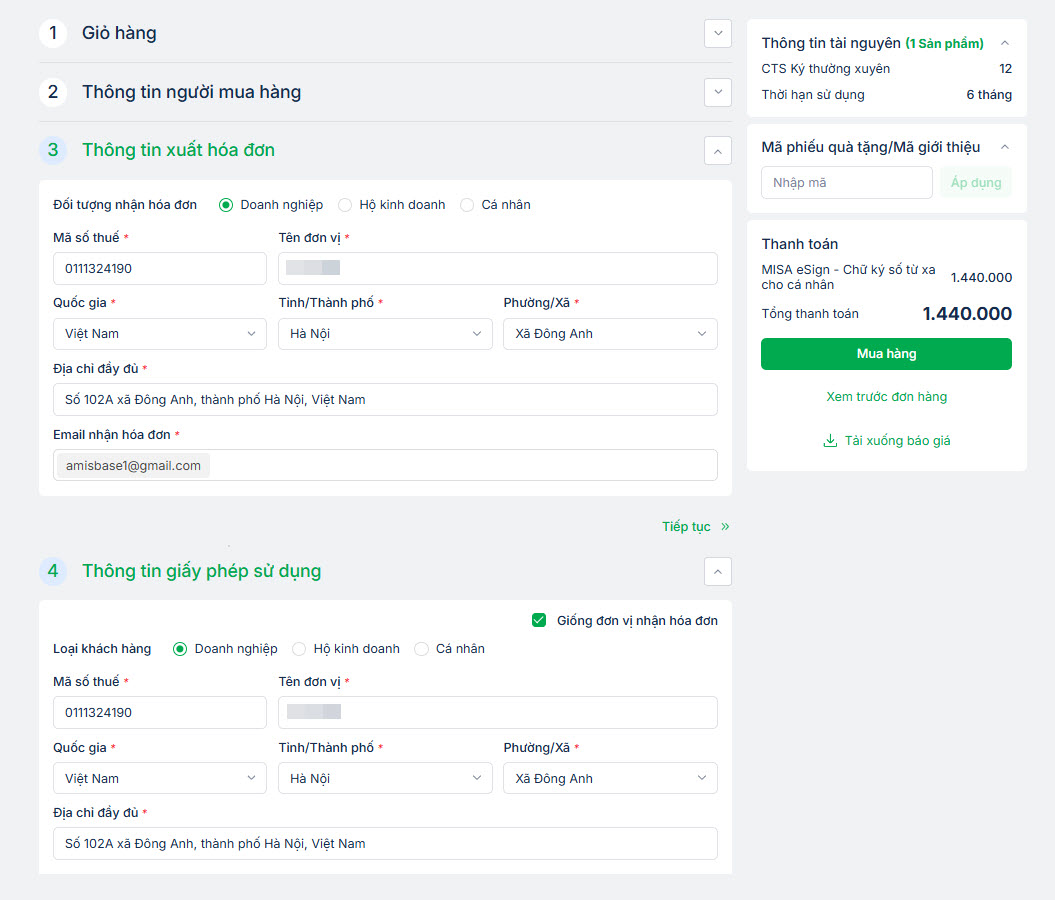Uncheck Giống đơn vị nhận hóa đơn
This screenshot has width=1055, height=900.
point(540,621)
